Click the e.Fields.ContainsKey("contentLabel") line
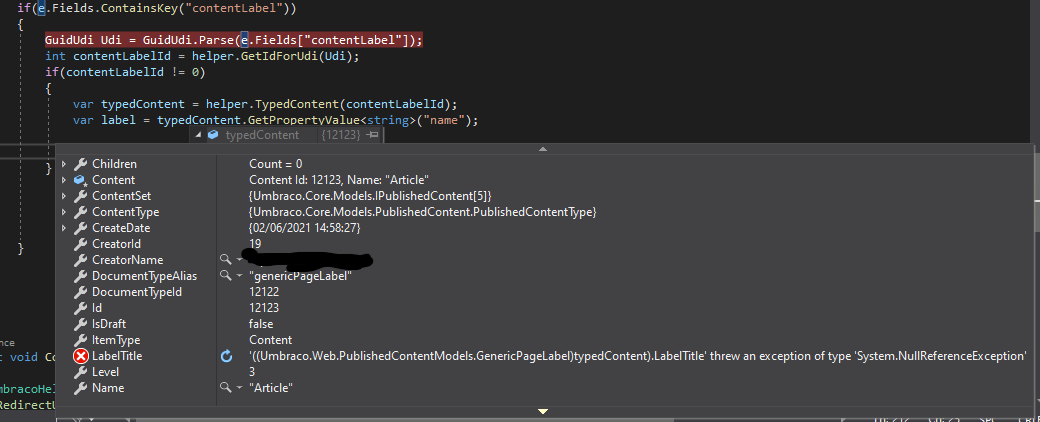Screen dimensions: 1040x422 pyautogui.click(x=157, y=9)
